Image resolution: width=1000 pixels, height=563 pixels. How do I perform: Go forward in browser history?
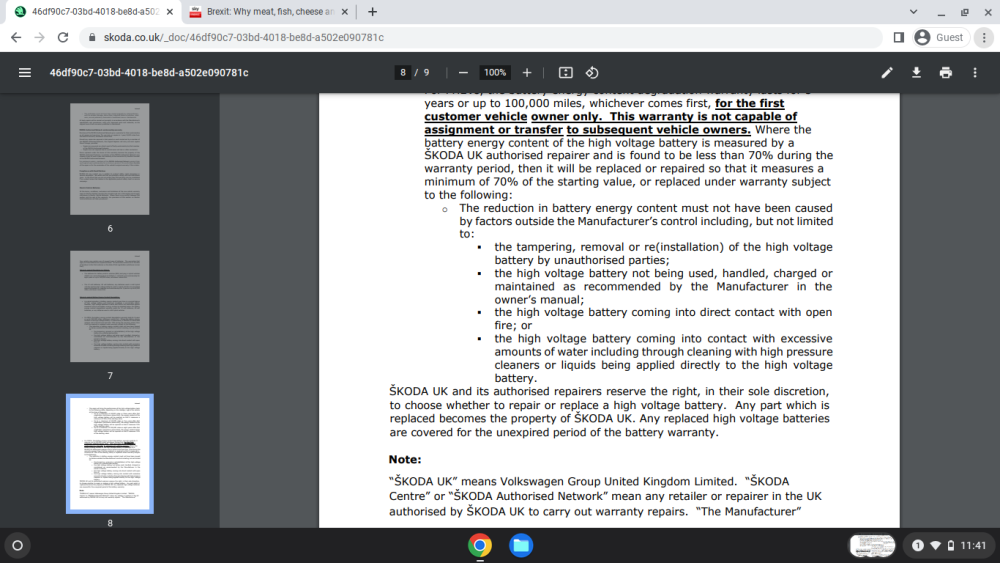(40, 38)
